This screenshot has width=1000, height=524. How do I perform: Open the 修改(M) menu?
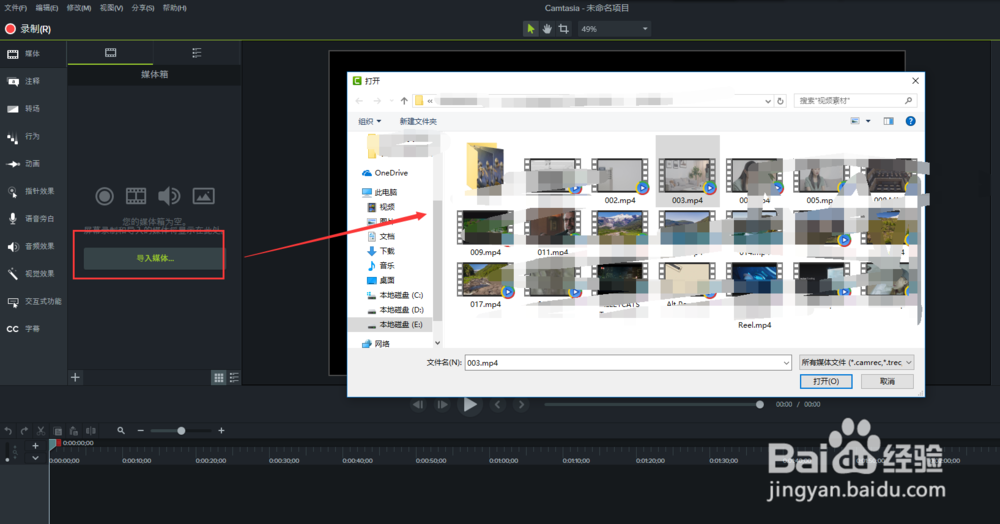[x=79, y=8]
